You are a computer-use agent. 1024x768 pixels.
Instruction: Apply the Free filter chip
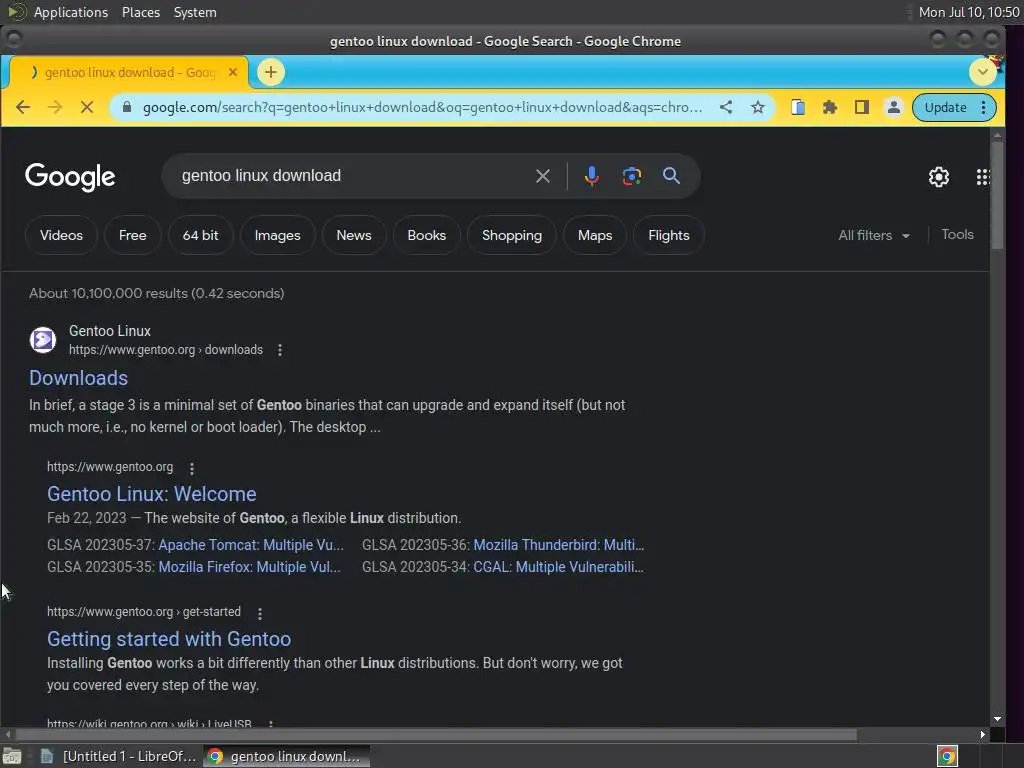click(133, 235)
